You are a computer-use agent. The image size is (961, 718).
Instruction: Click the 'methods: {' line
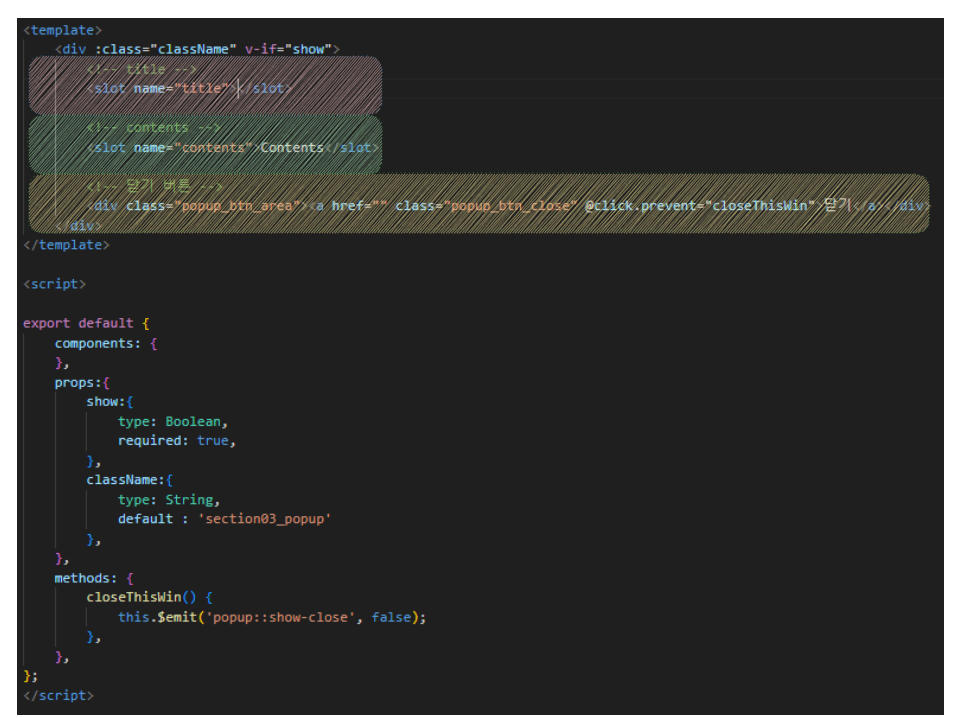point(94,578)
